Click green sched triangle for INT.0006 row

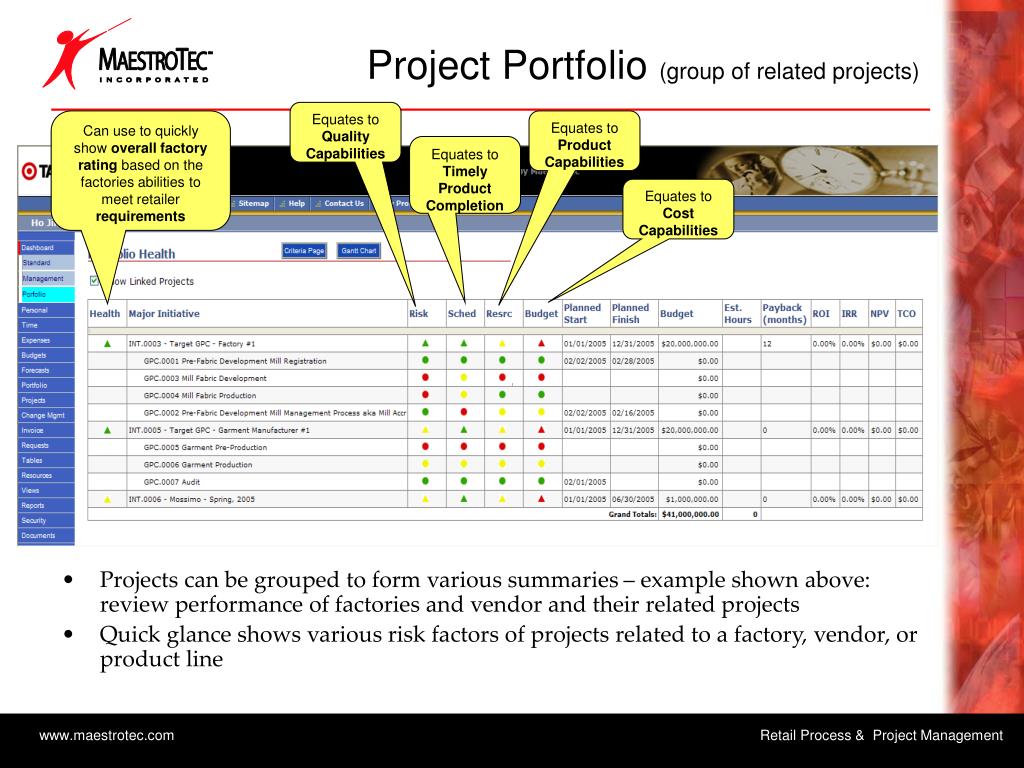point(464,499)
